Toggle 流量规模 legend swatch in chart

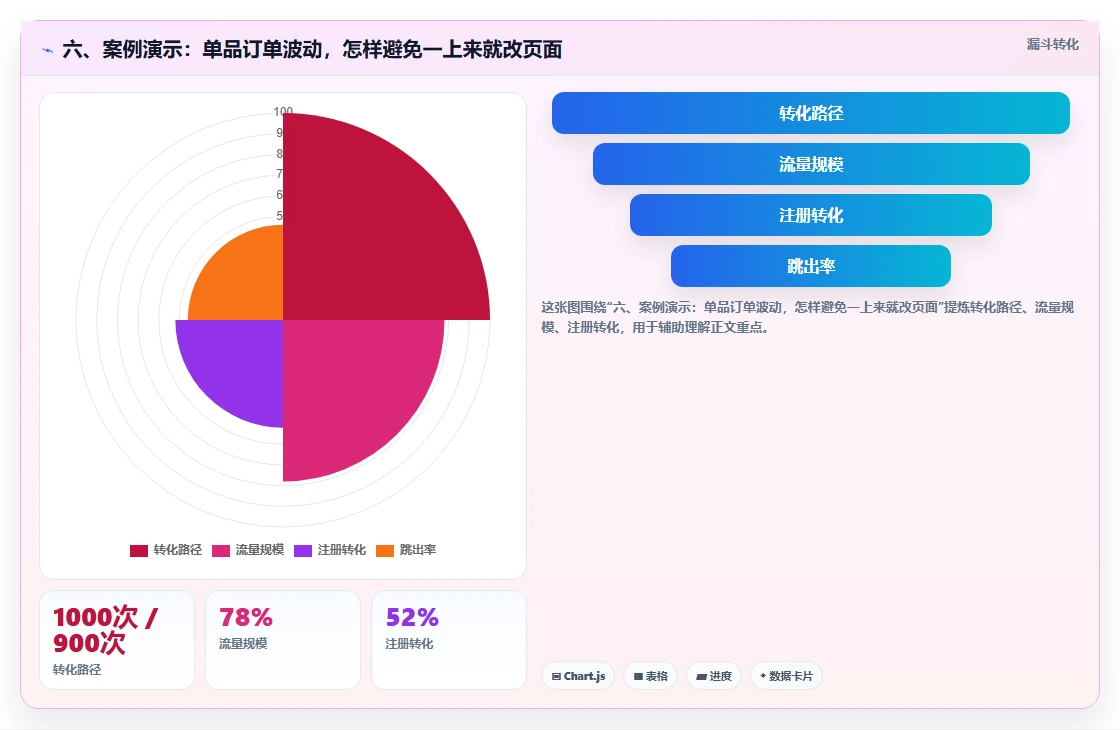(221, 550)
